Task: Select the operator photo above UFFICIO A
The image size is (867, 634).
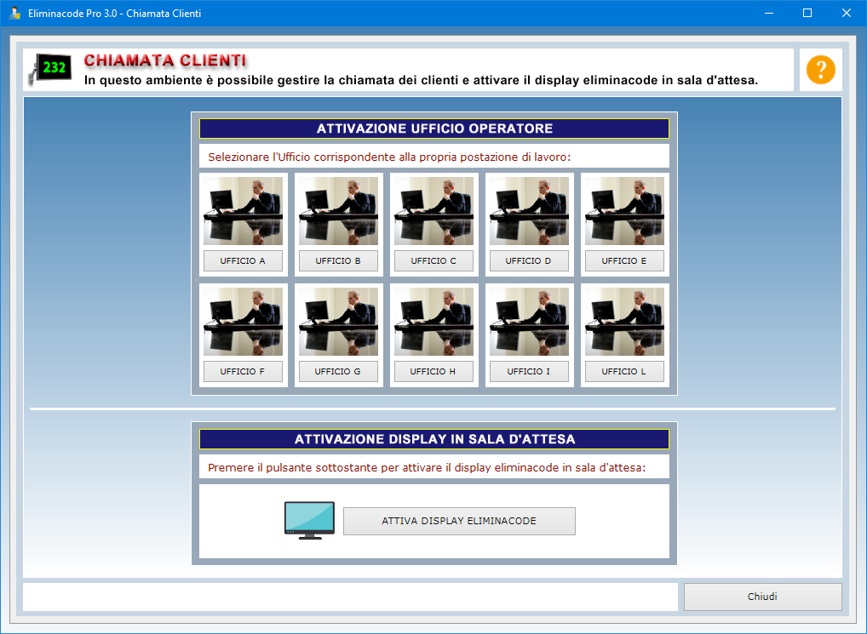Action: click(243, 211)
